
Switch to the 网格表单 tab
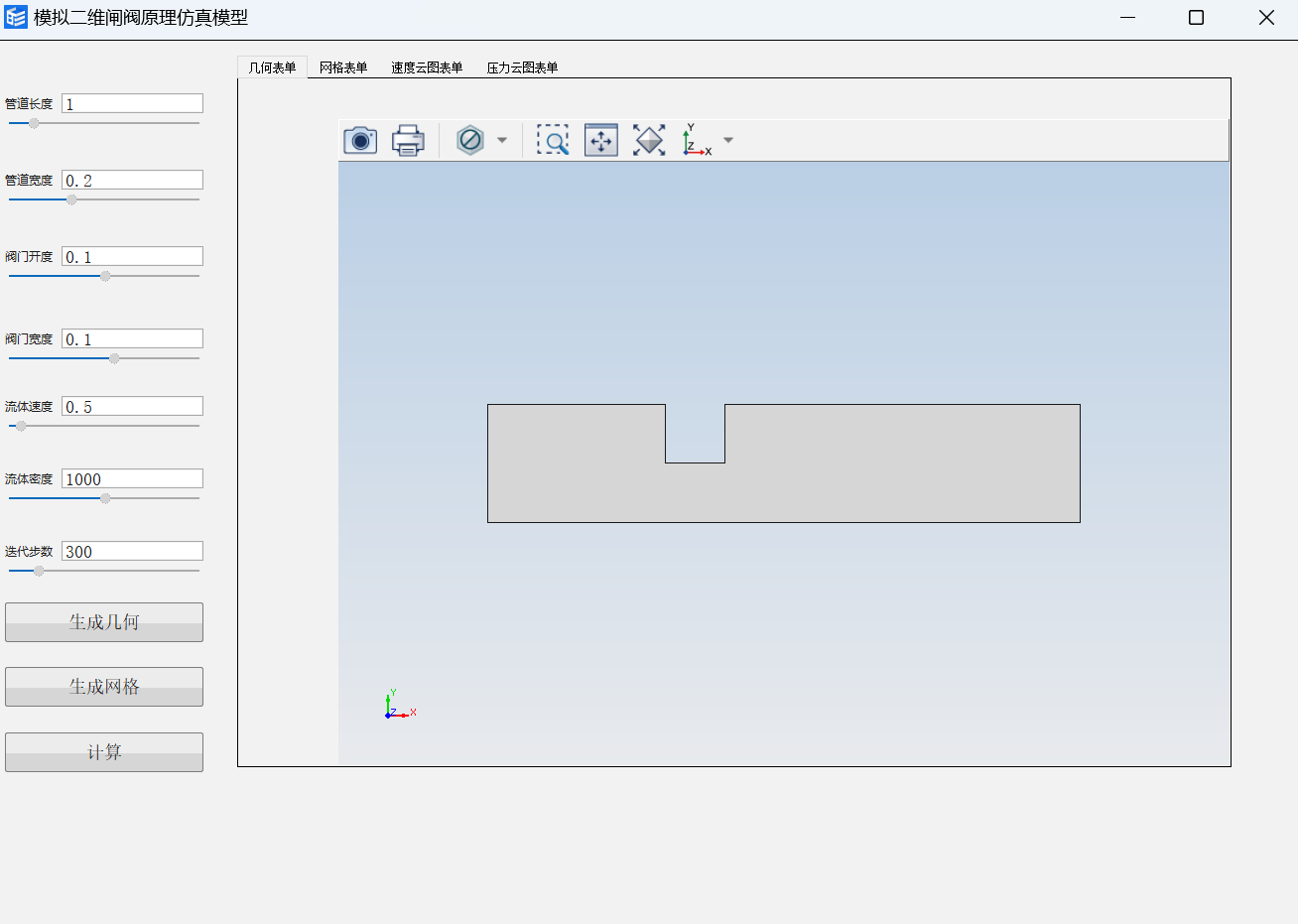point(343,67)
